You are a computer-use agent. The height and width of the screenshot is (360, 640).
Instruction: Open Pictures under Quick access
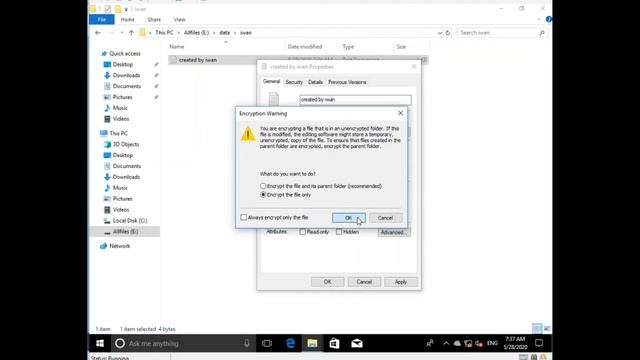(x=122, y=97)
